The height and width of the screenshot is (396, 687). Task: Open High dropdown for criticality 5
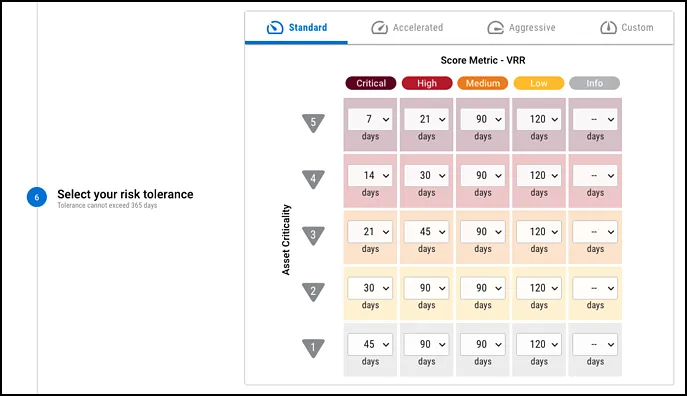tap(426, 119)
